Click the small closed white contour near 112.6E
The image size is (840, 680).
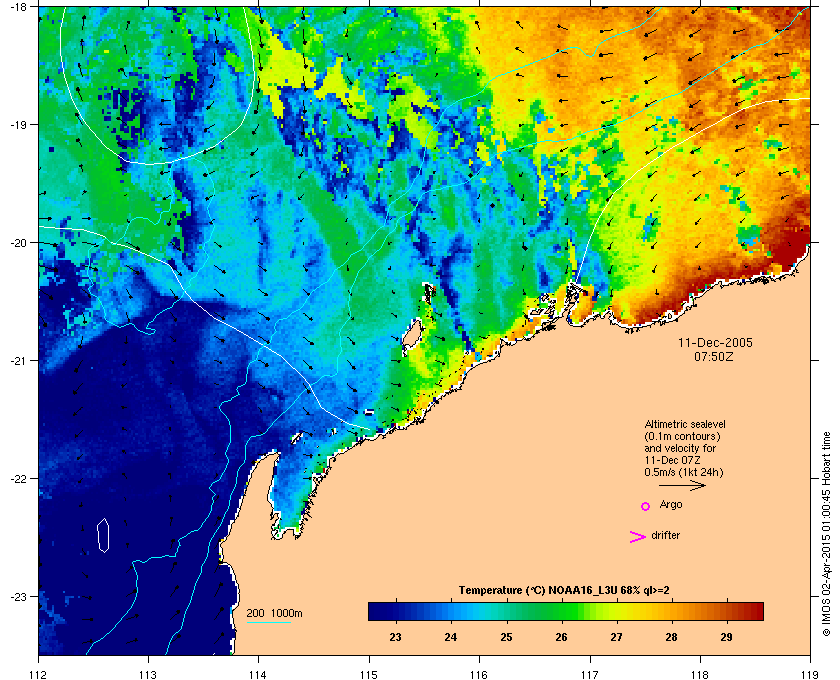103,535
